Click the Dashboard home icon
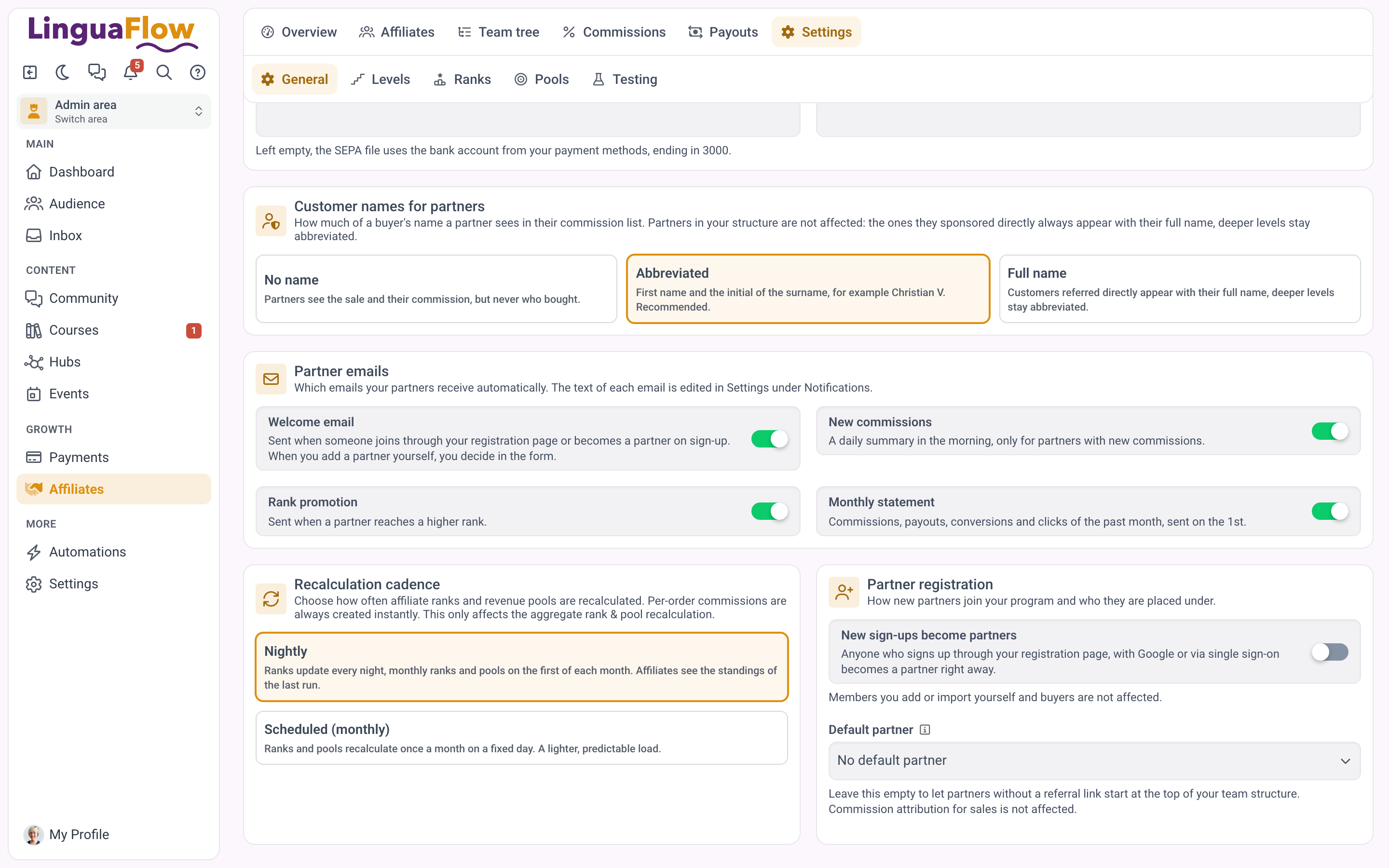Image resolution: width=1389 pixels, height=868 pixels. pos(34,172)
